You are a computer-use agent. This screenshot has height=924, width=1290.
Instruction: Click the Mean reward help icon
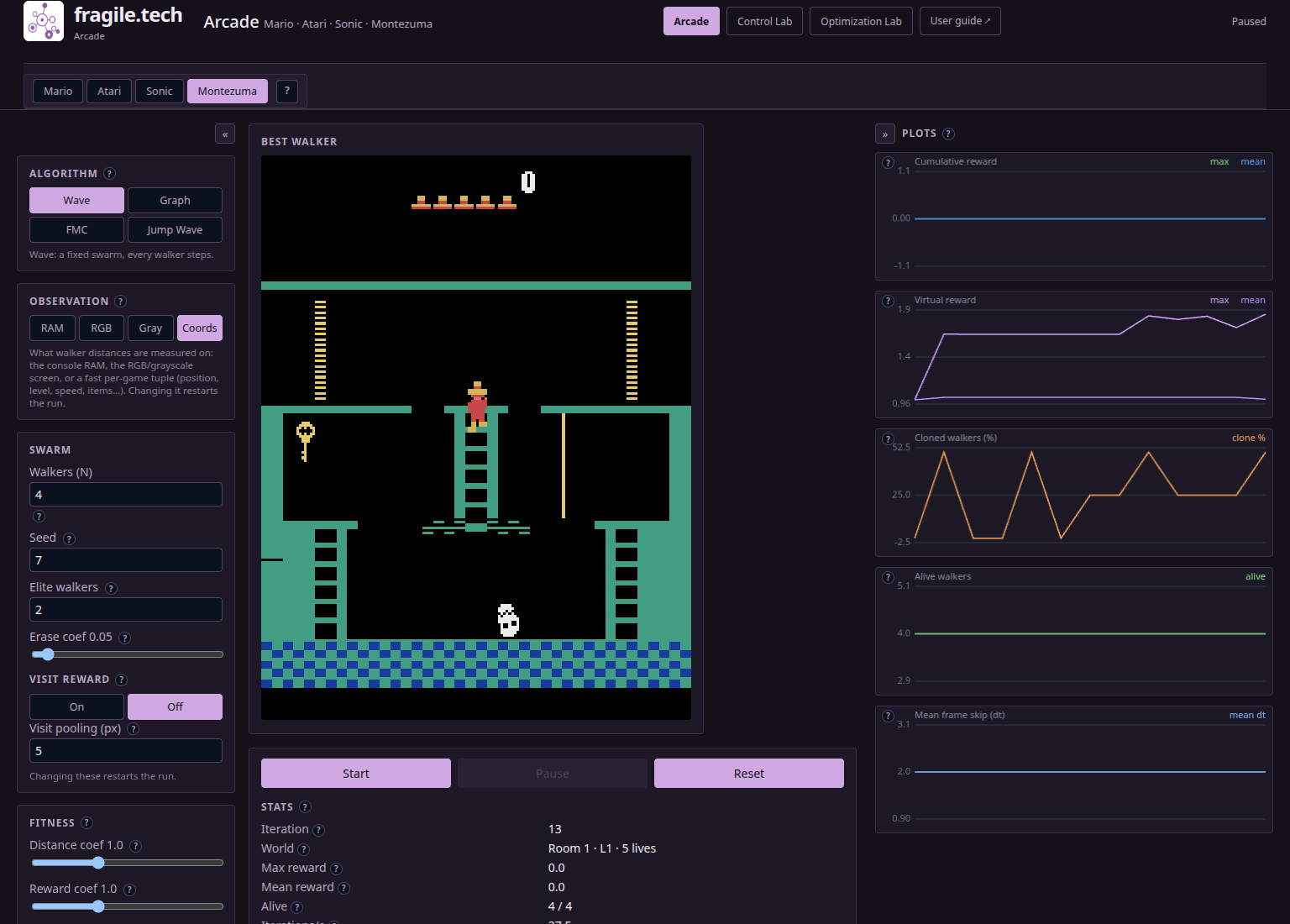pyautogui.click(x=343, y=888)
